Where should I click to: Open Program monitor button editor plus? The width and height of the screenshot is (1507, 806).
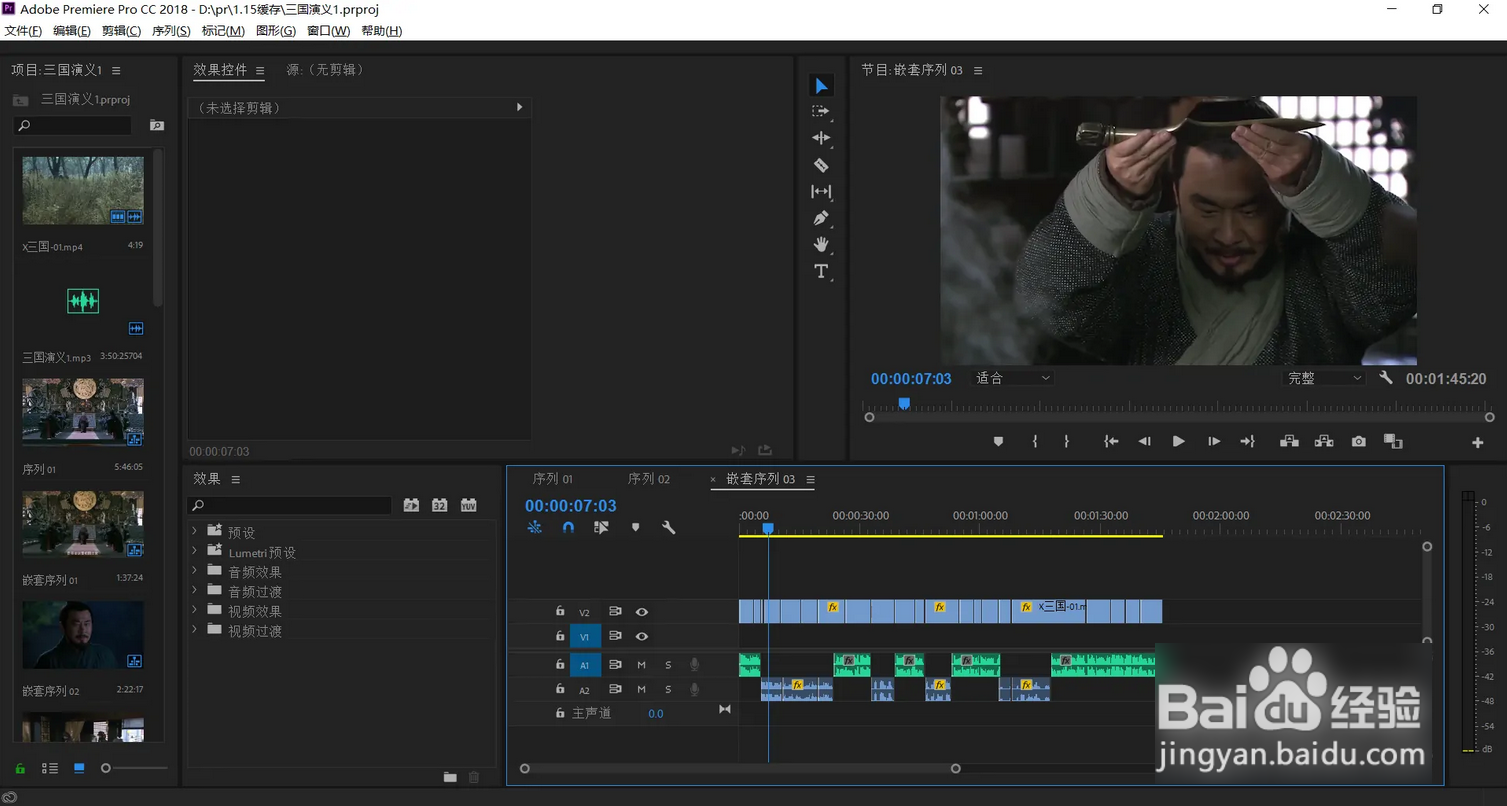coord(1478,443)
